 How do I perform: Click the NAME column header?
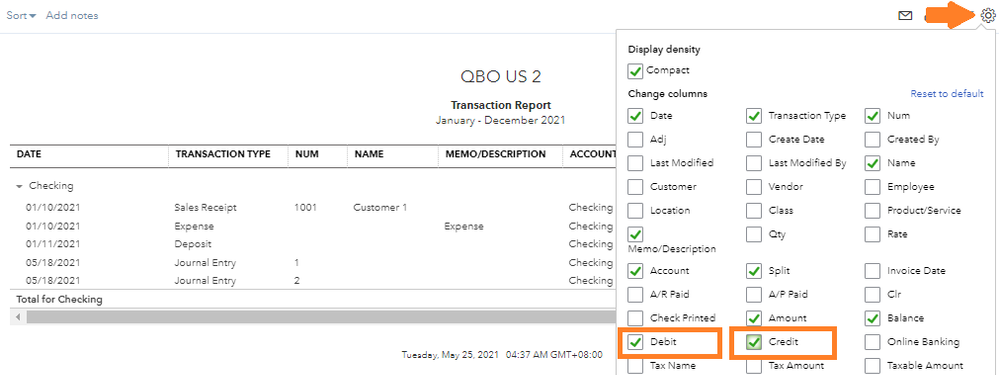coord(369,154)
